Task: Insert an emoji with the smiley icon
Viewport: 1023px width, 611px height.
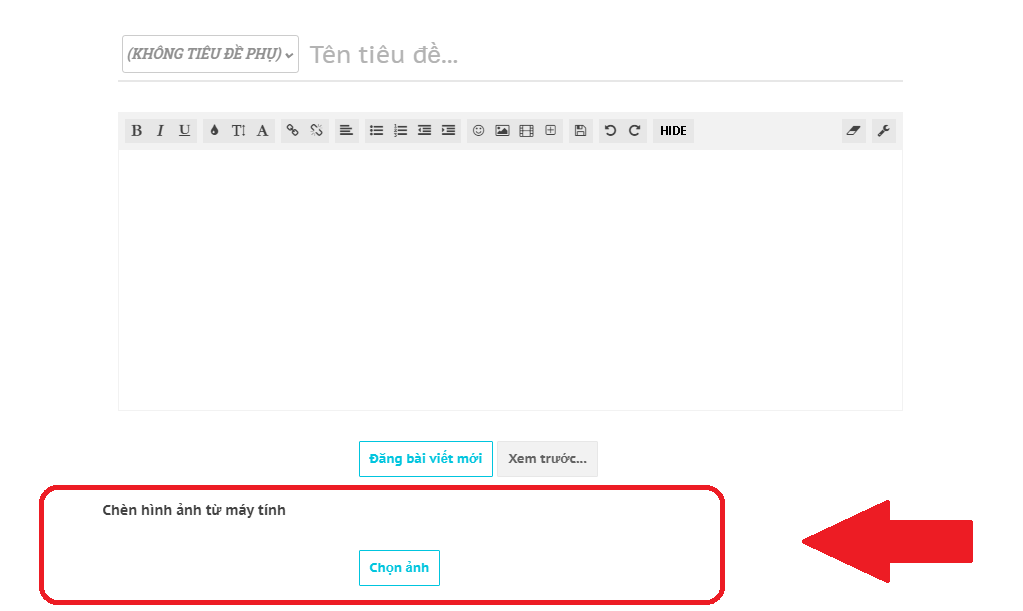Action: [480, 130]
